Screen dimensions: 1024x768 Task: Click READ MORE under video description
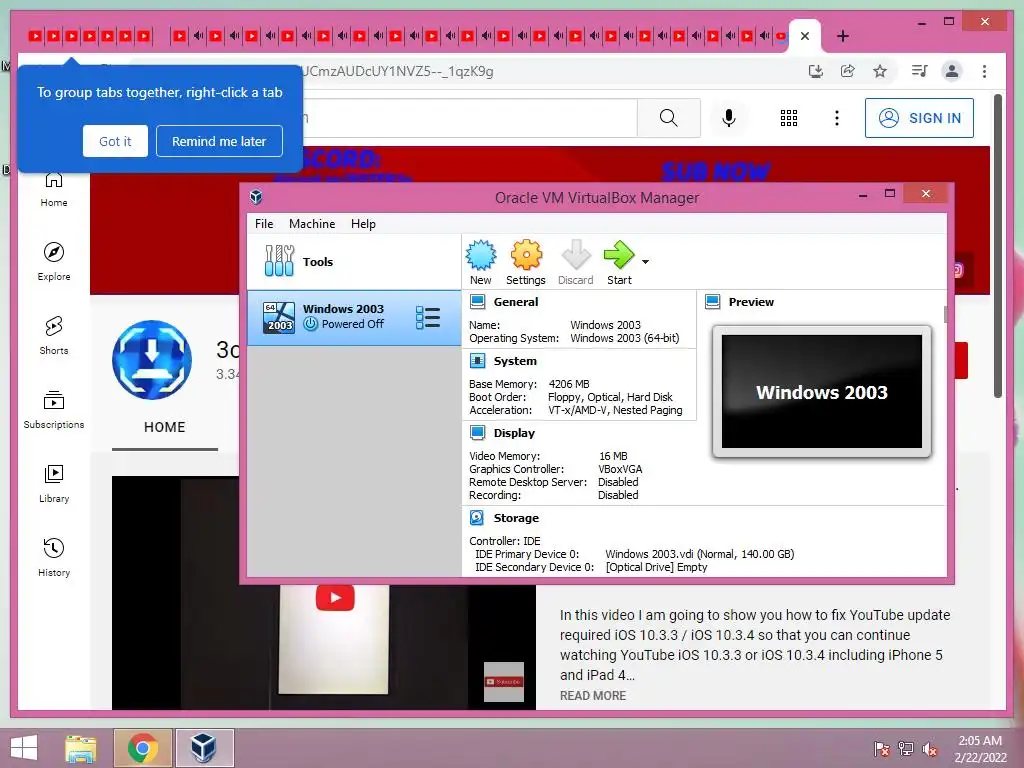[x=592, y=696]
